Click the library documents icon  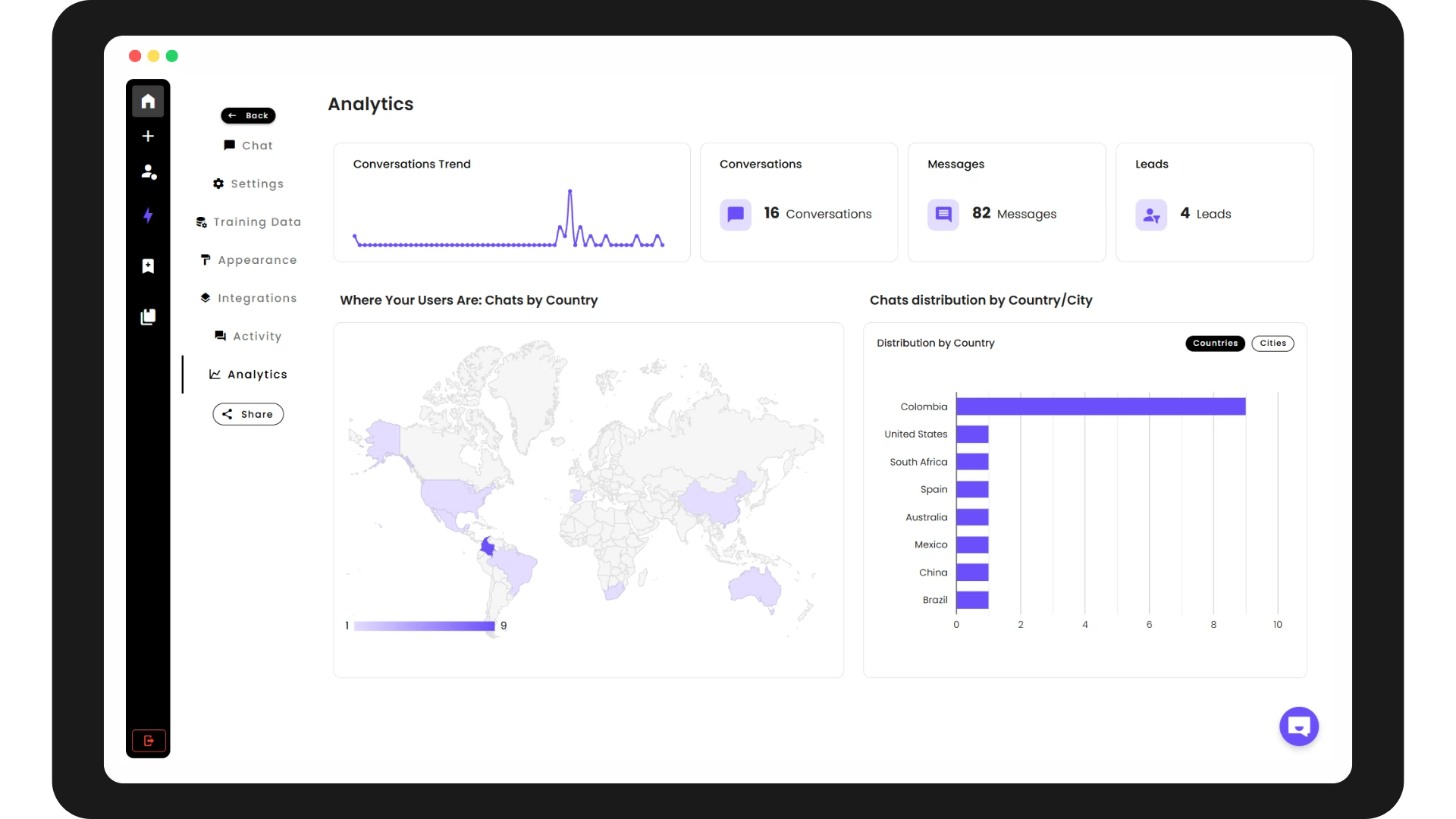click(148, 316)
